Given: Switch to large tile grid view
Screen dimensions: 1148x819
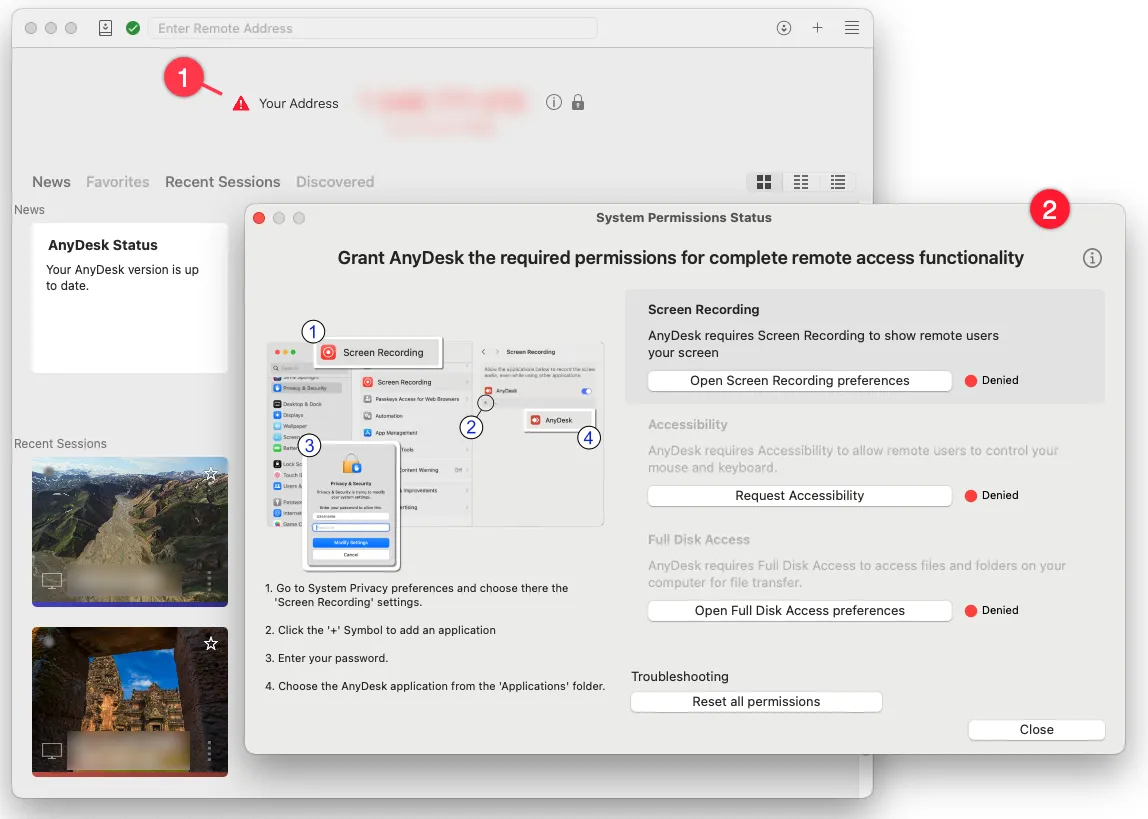Looking at the screenshot, I should 764,182.
